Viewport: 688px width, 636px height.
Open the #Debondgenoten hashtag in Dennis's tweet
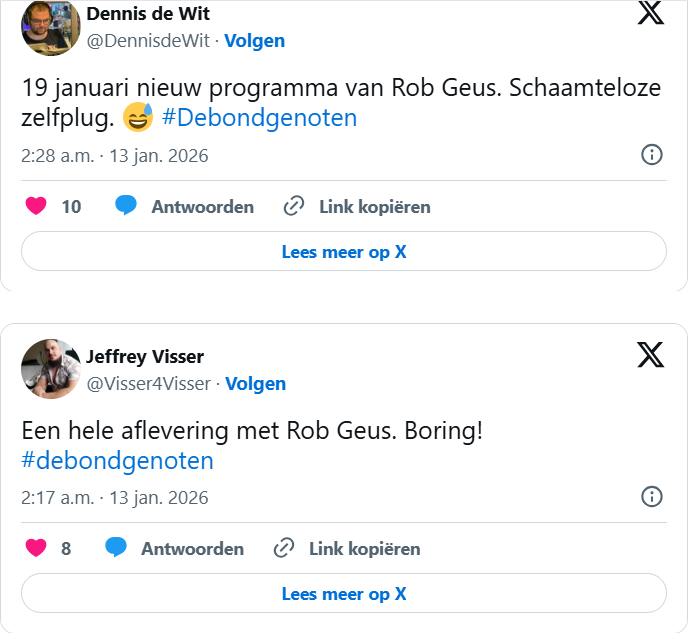pos(259,119)
